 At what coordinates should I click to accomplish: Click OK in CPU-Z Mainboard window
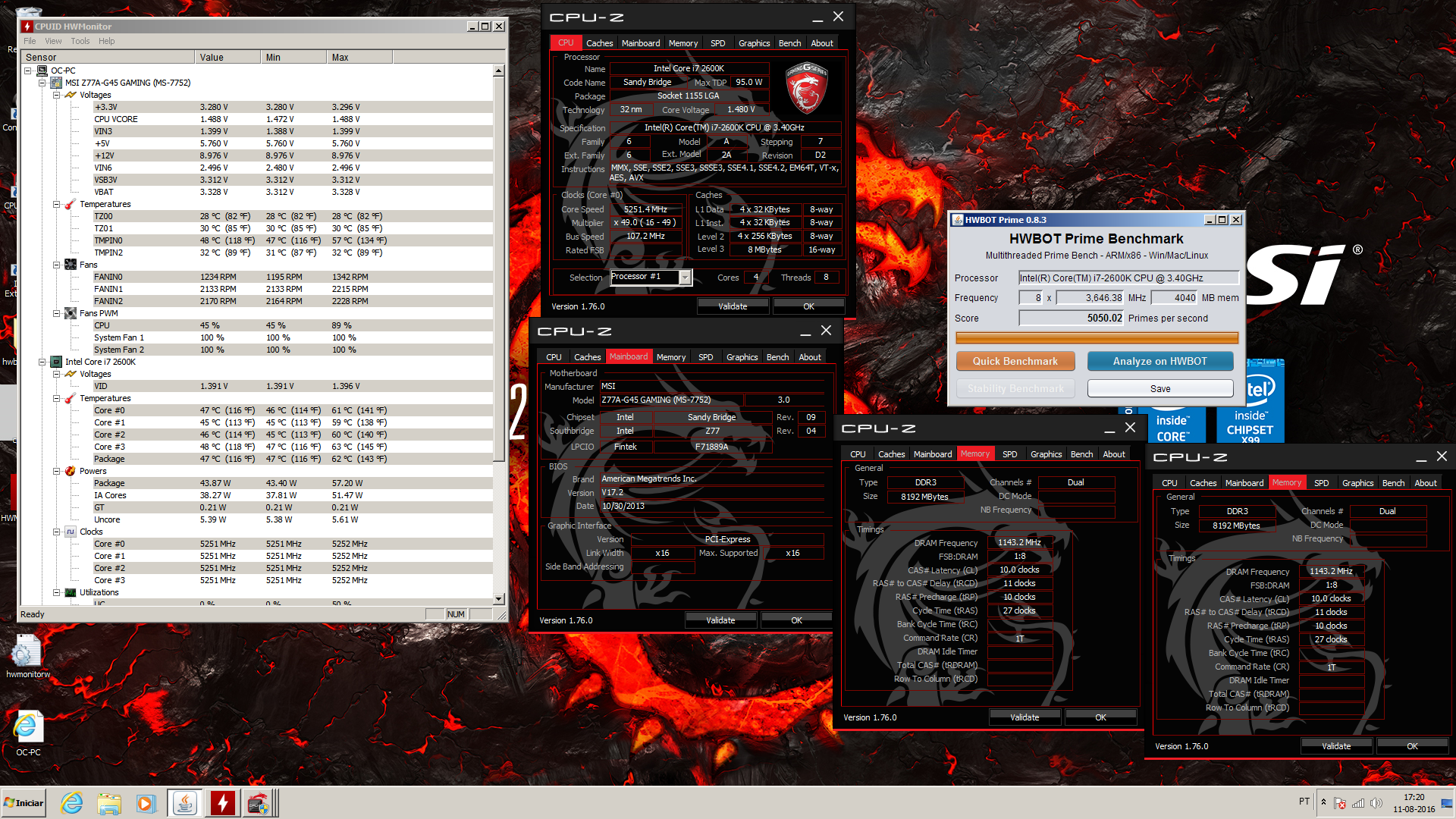tap(796, 620)
